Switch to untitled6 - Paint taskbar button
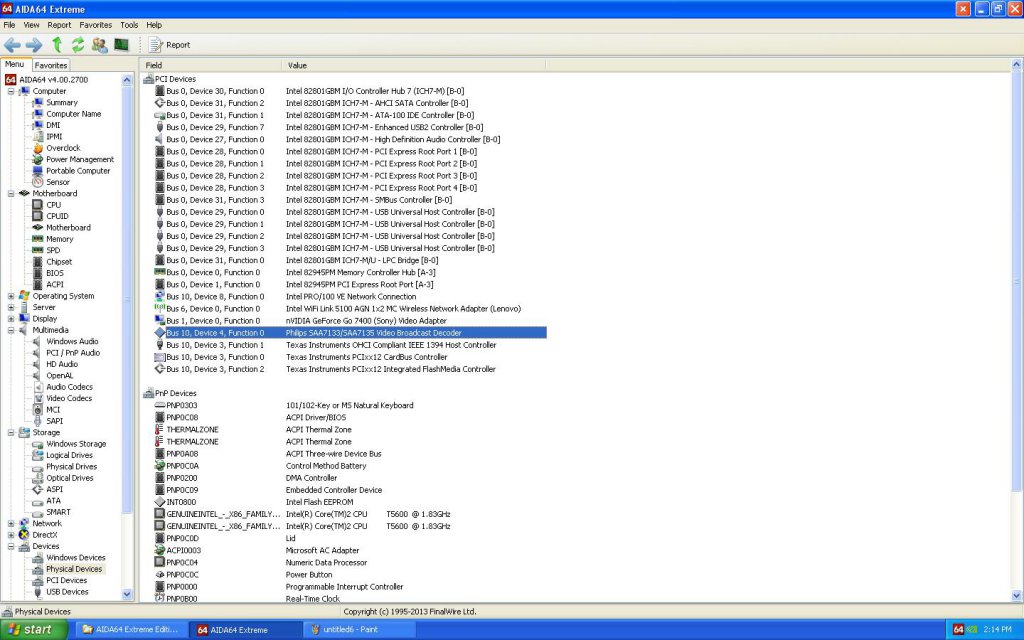Image resolution: width=1024 pixels, height=640 pixels. [x=359, y=630]
